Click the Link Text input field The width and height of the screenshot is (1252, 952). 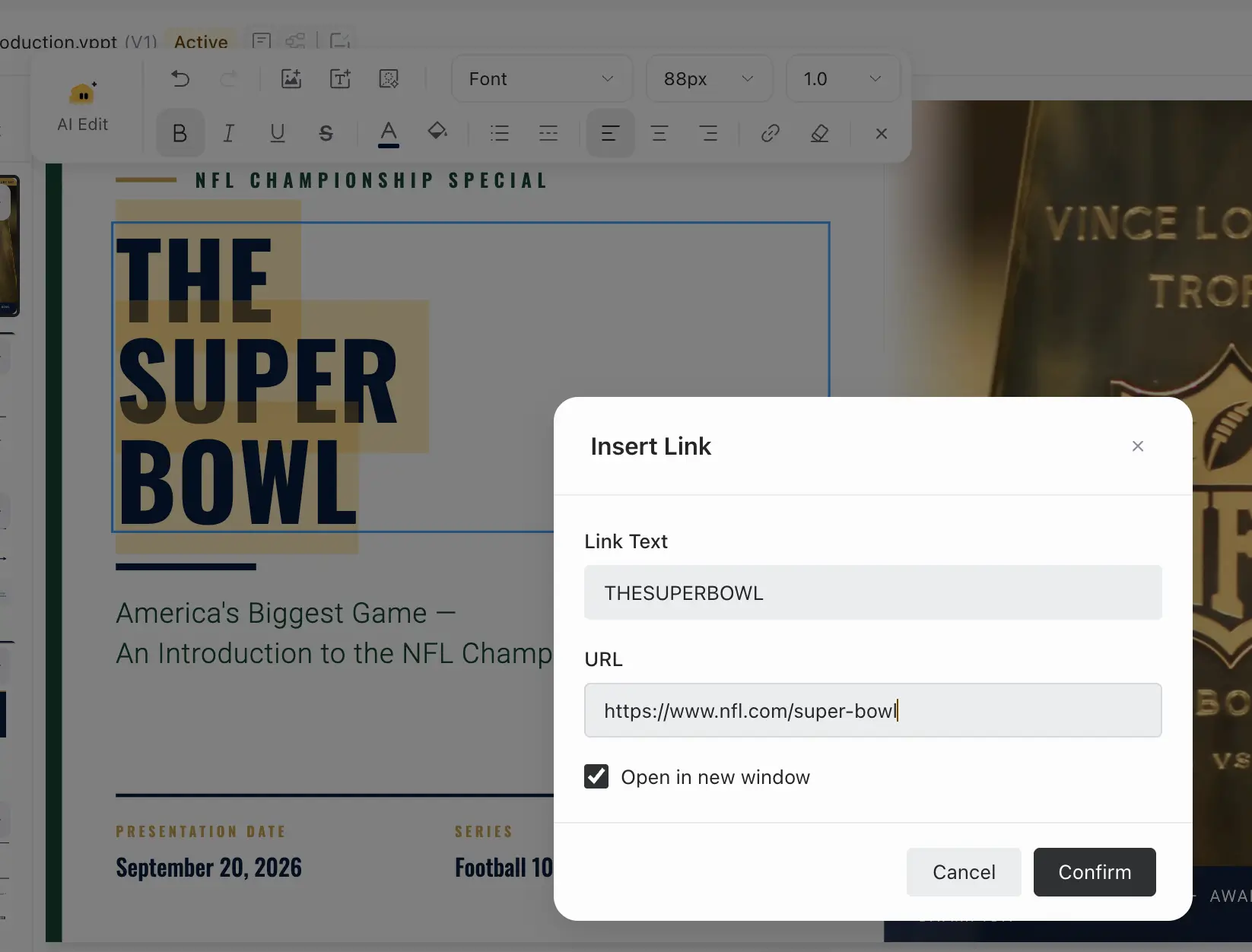pos(873,592)
